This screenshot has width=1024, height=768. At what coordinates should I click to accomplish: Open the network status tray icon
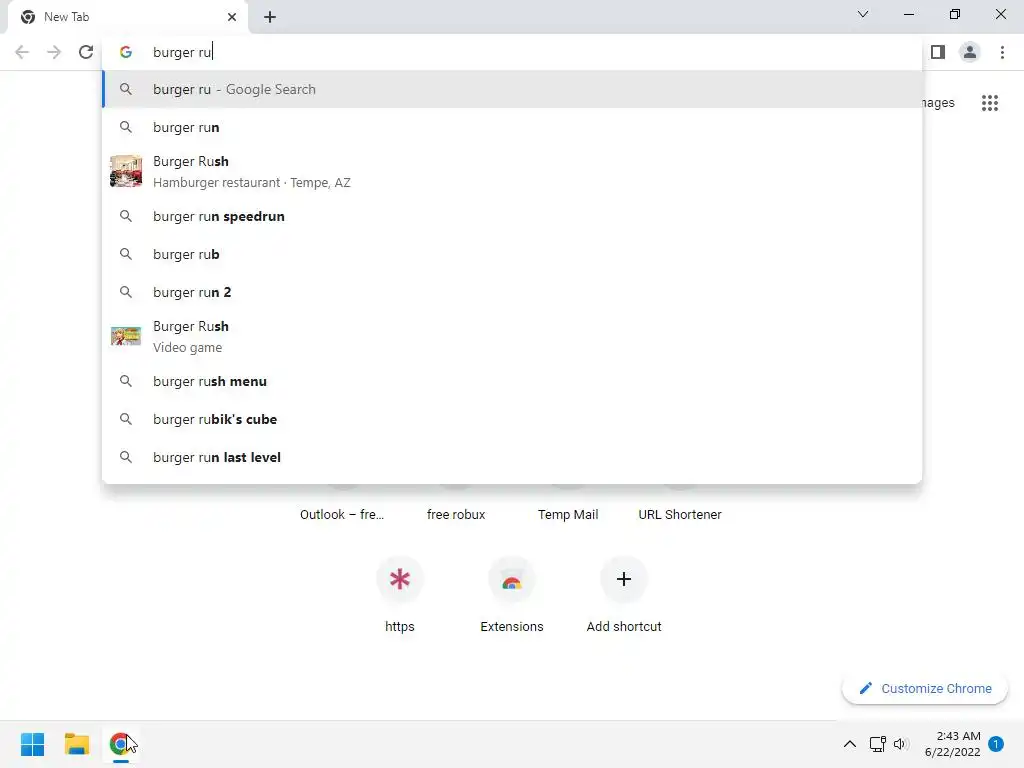point(878,744)
